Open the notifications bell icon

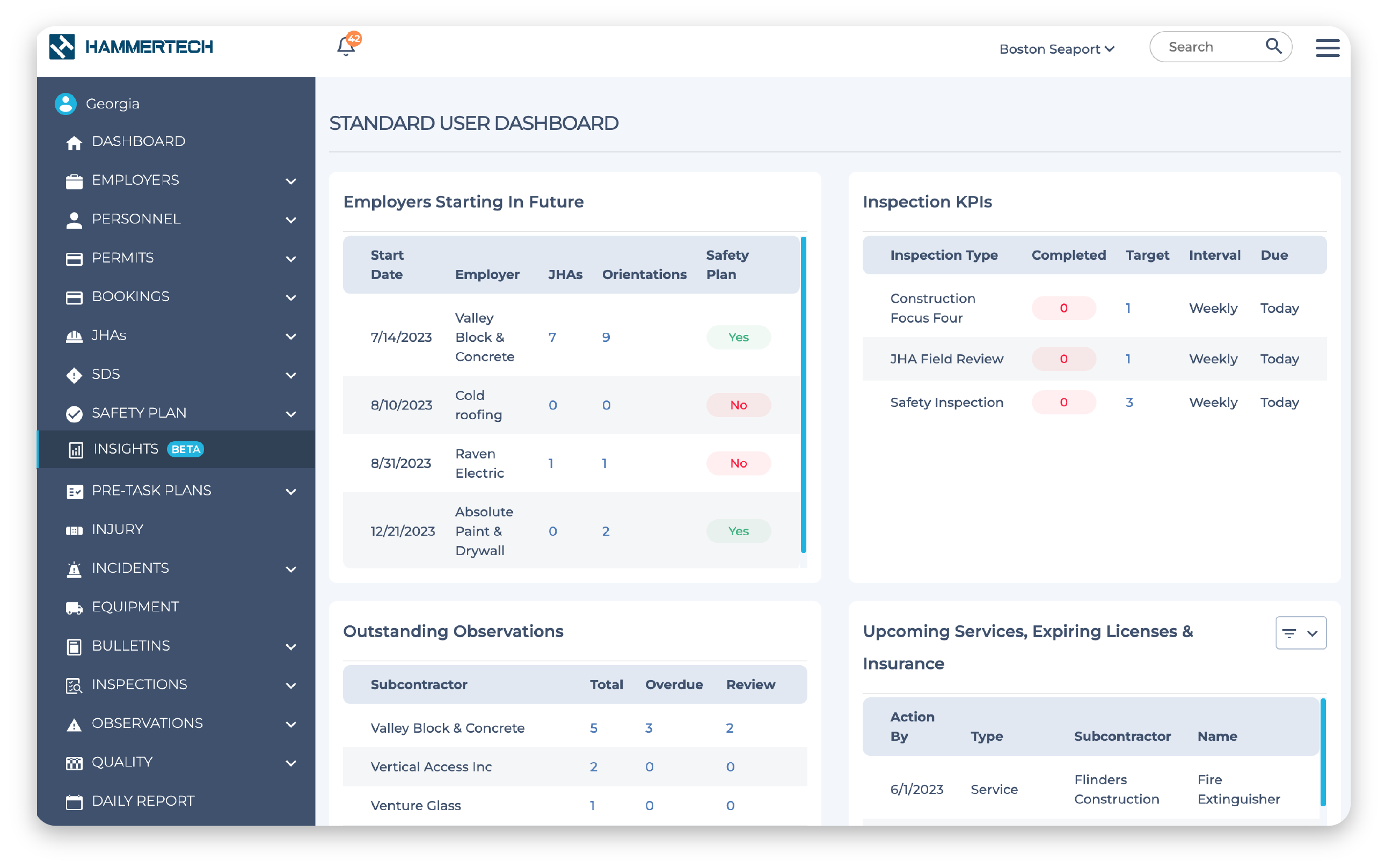click(346, 46)
